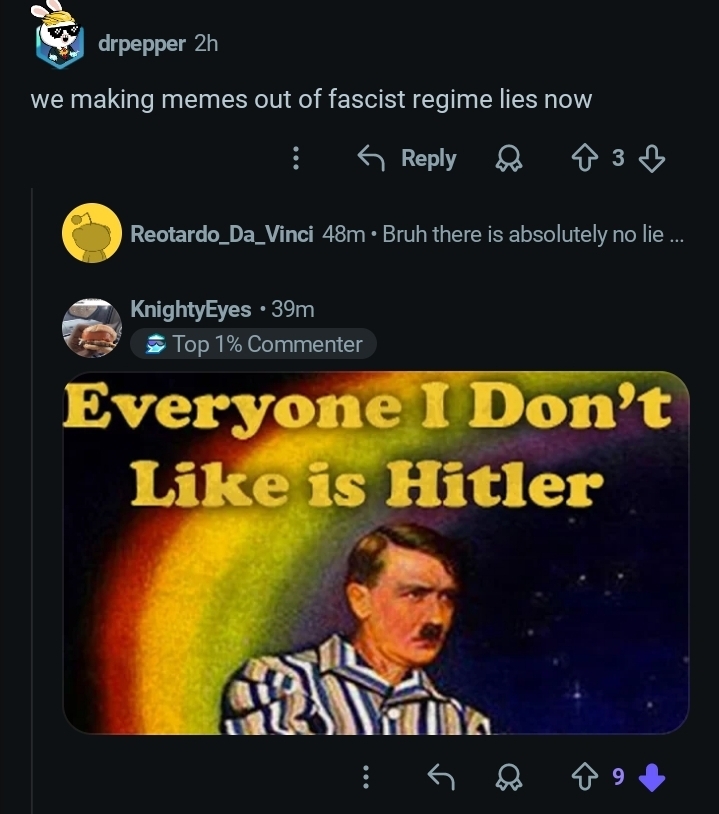Upvote drpepper's comment
The width and height of the screenshot is (719, 814).
point(585,158)
